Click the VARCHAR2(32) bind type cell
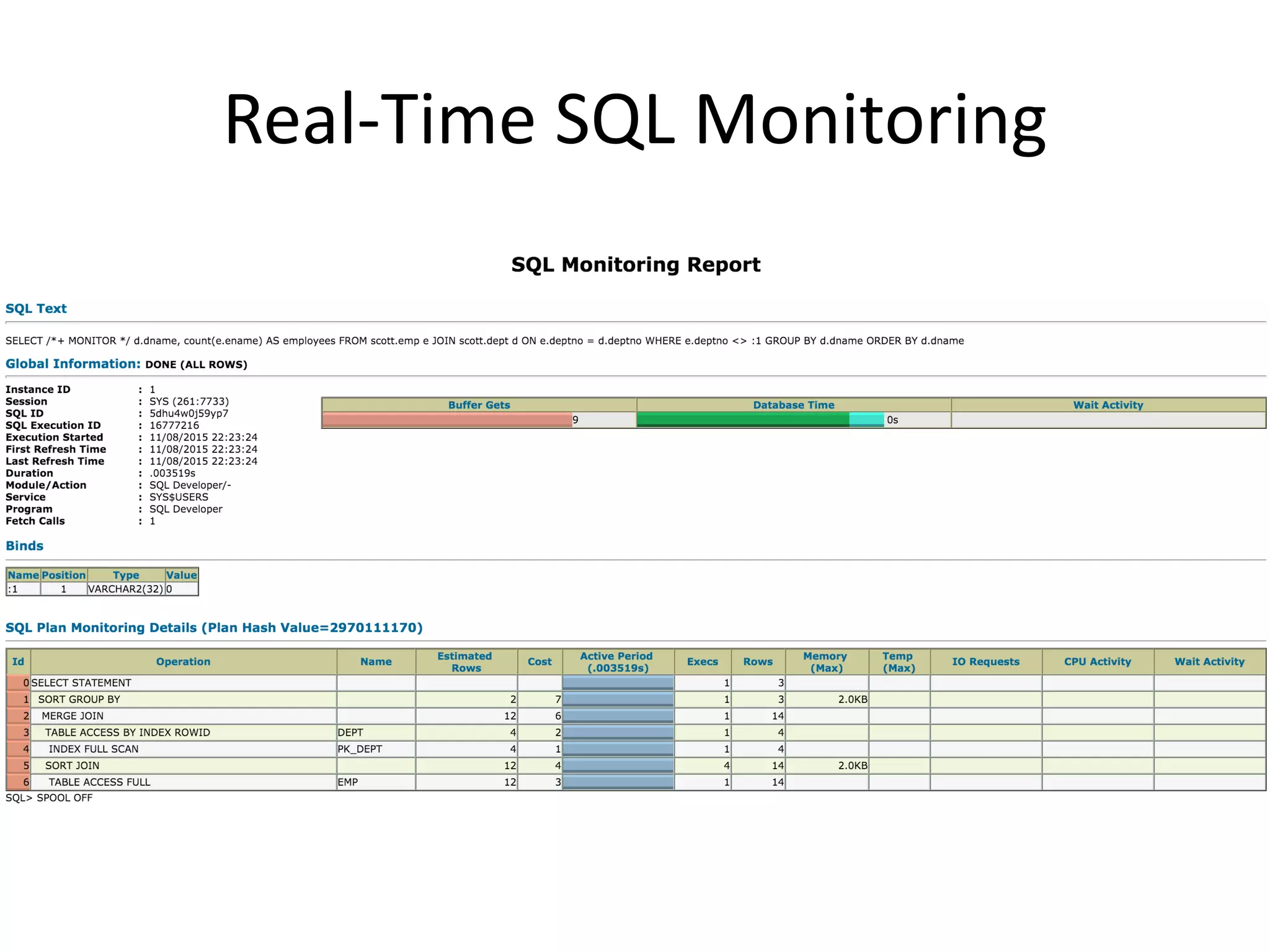Viewport: 1270px width, 952px height. (x=126, y=589)
